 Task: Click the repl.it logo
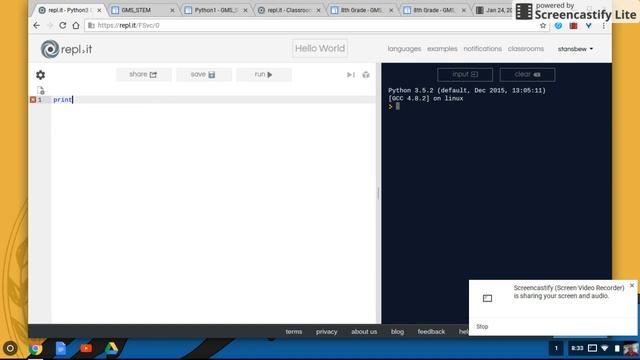tap(66, 49)
